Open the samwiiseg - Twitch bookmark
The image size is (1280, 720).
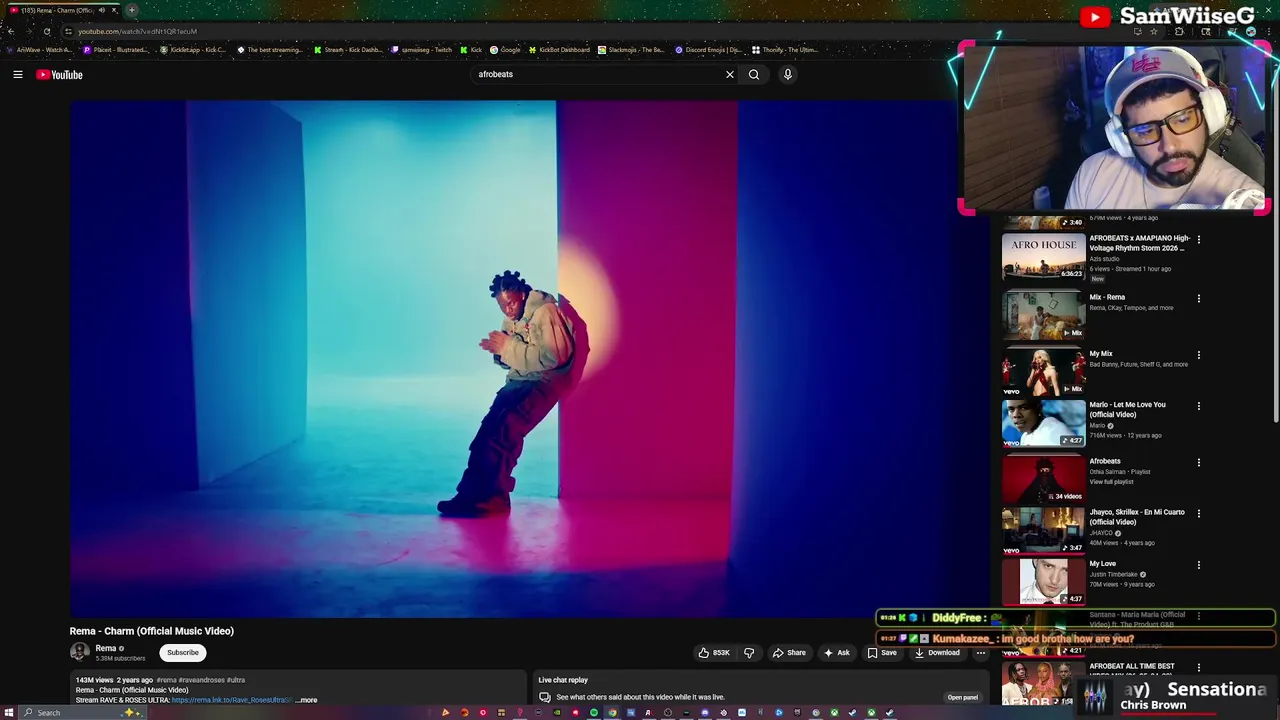[x=421, y=50]
